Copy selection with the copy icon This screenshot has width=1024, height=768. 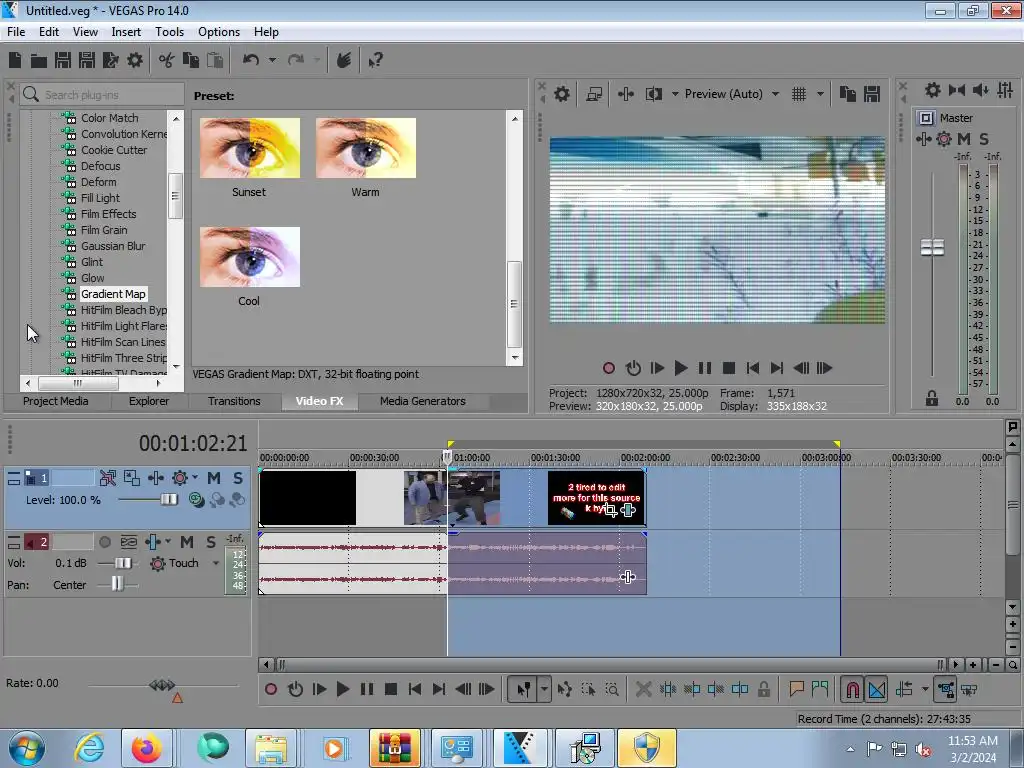pos(191,61)
